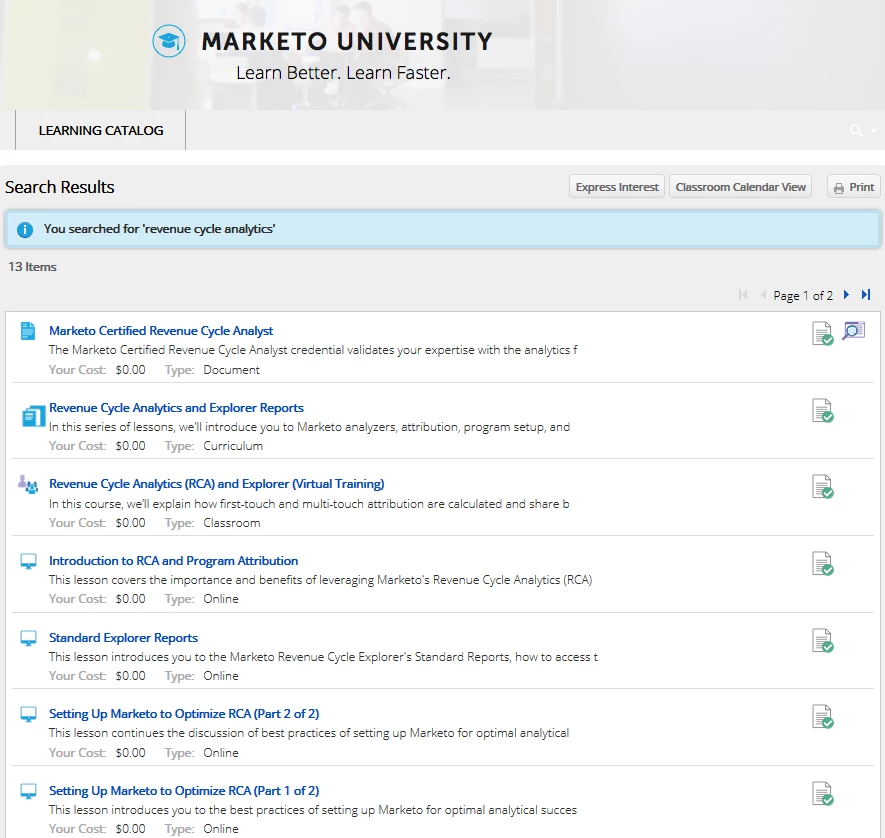The width and height of the screenshot is (885, 838).
Task: Click the 'Classroom' type value
Action: click(231, 523)
